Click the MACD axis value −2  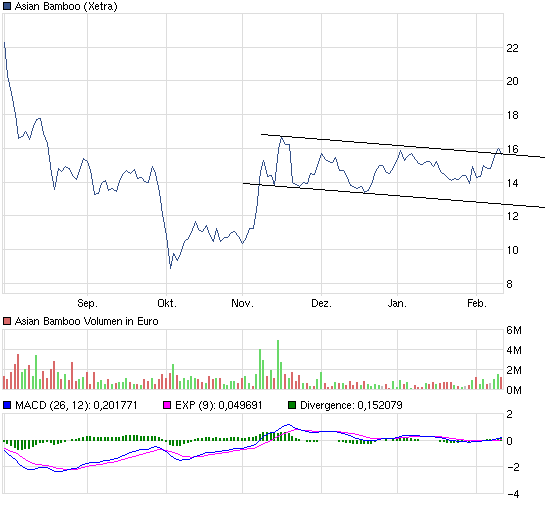tap(513, 467)
